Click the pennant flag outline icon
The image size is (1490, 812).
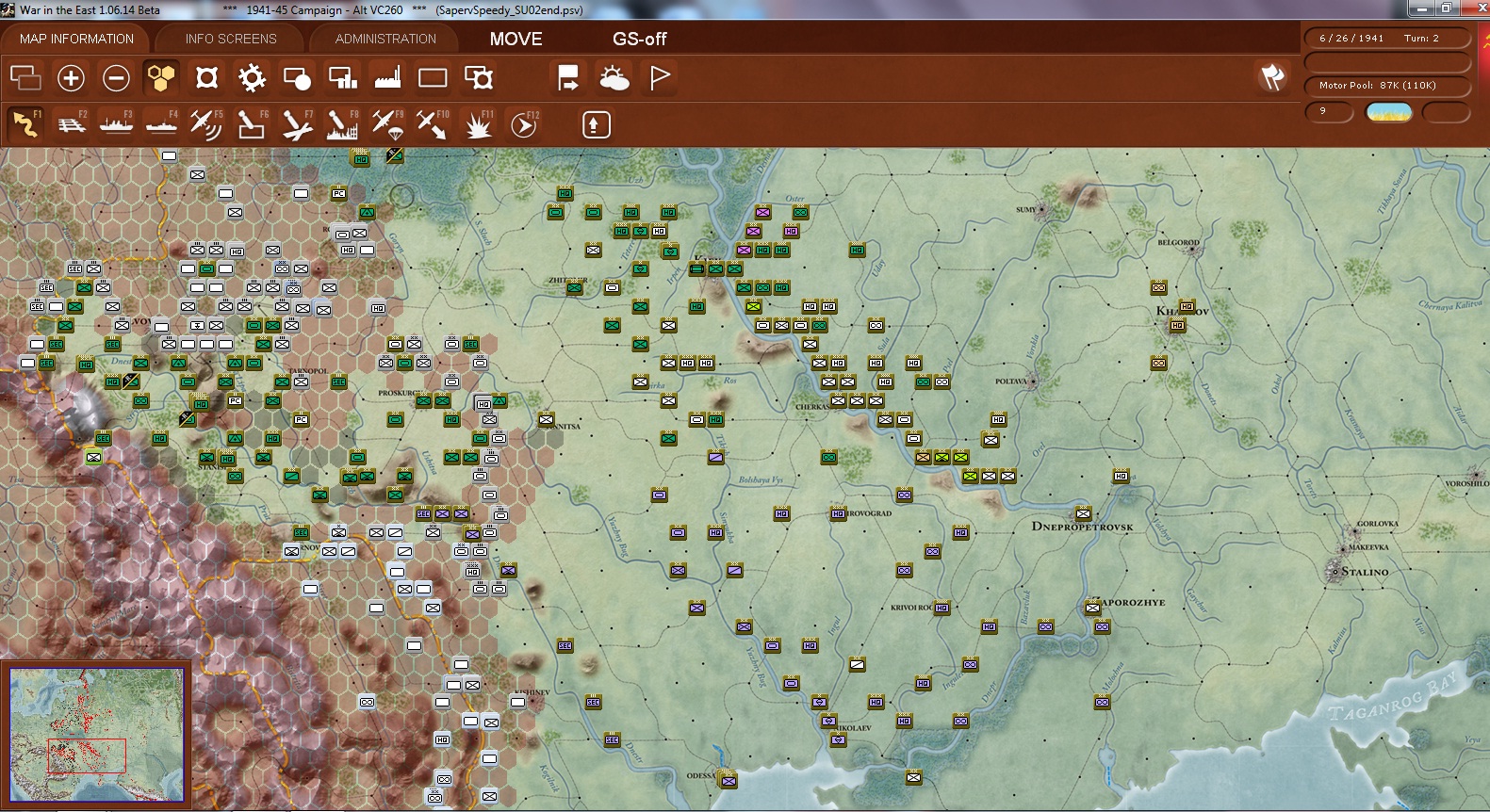(659, 77)
